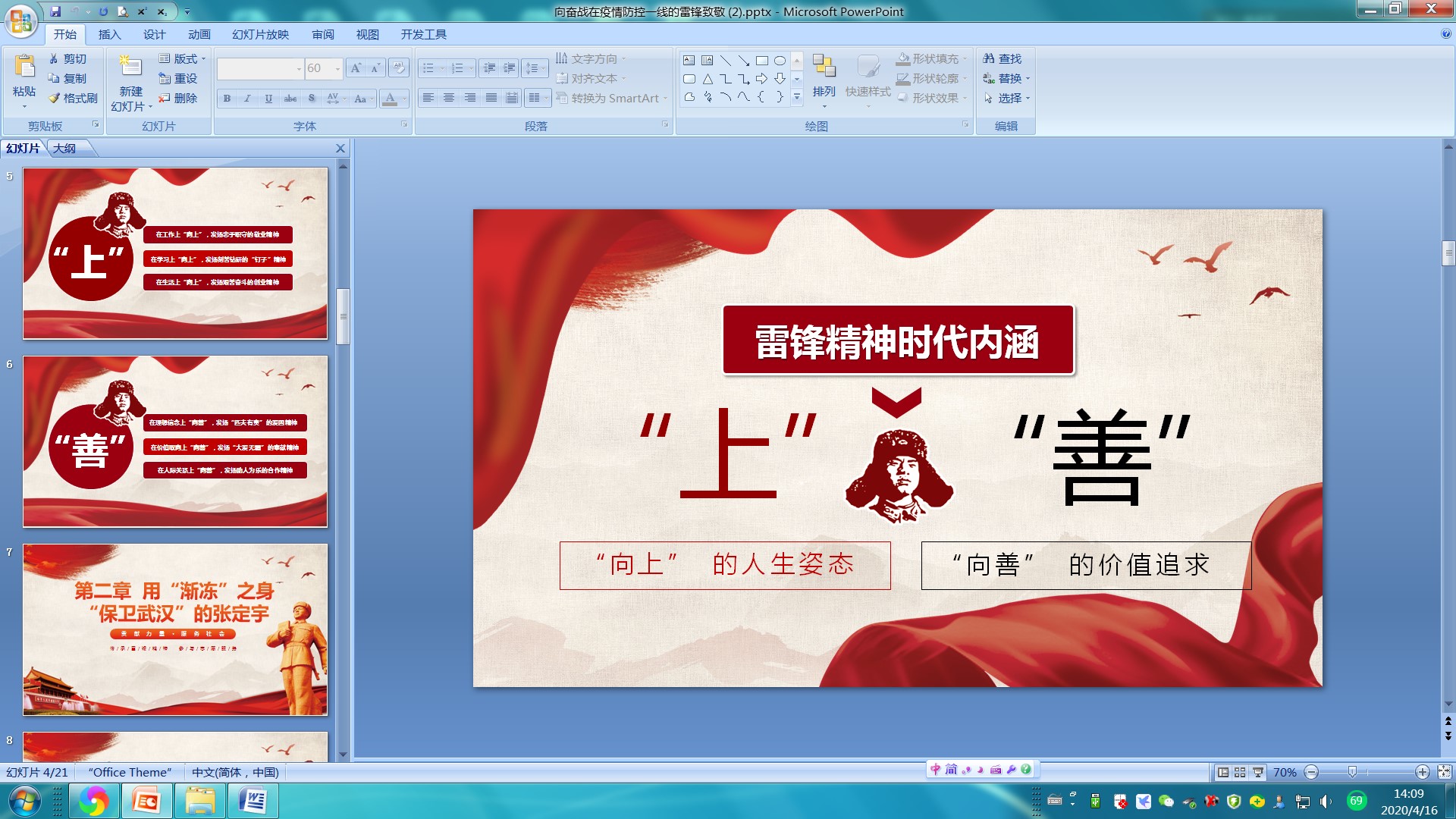Viewport: 1456px width, 819px height.
Task: Click the Save icon in Quick Access
Action: (55, 11)
